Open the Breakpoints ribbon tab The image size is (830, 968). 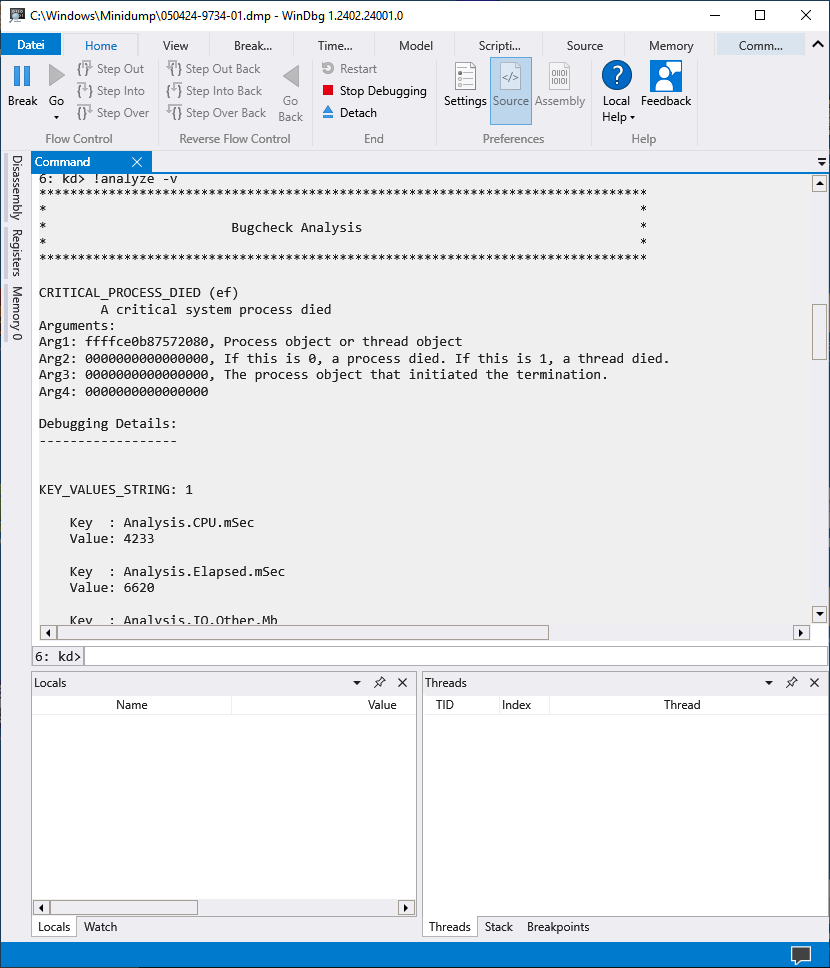tap(253, 46)
